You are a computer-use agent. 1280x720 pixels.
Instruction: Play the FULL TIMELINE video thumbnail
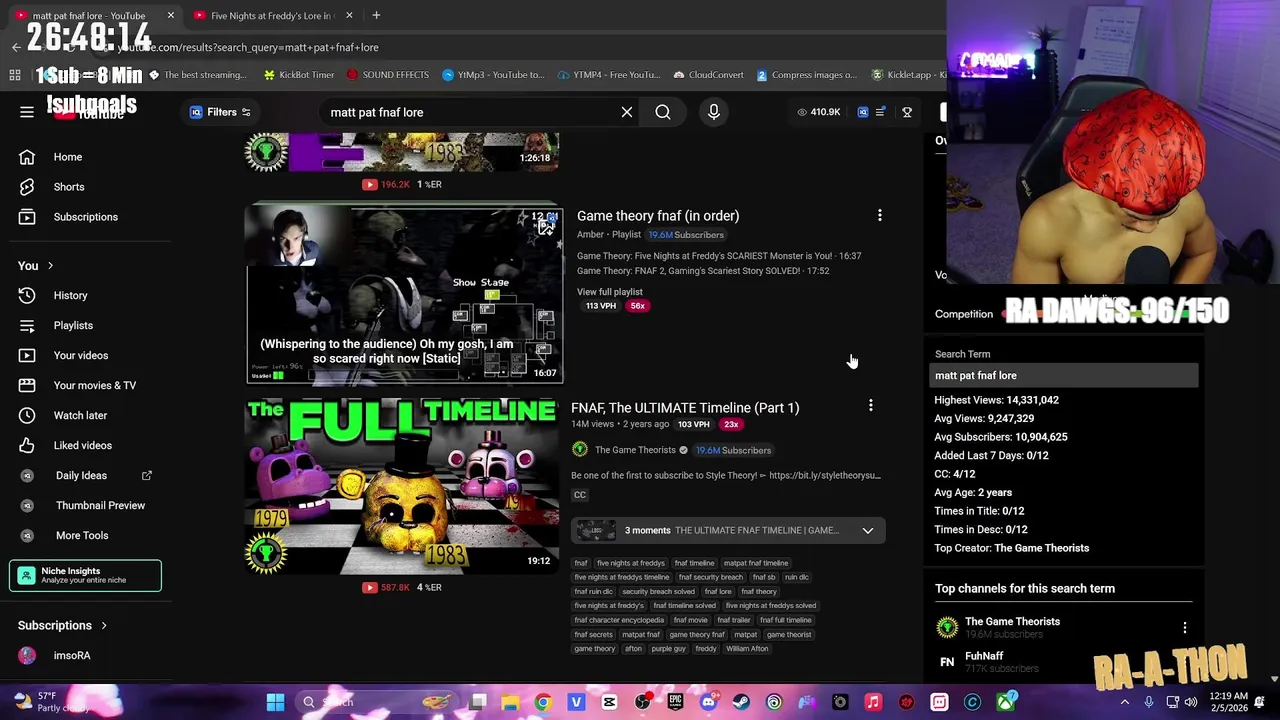click(402, 486)
